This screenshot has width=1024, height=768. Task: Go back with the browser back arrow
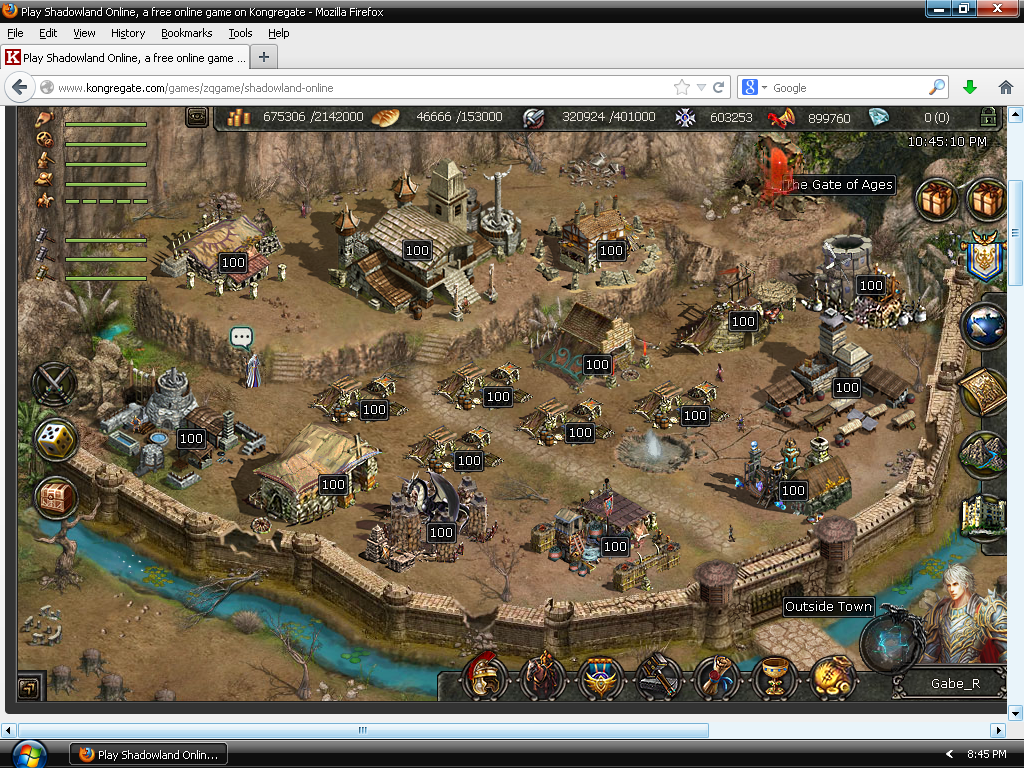click(x=20, y=88)
